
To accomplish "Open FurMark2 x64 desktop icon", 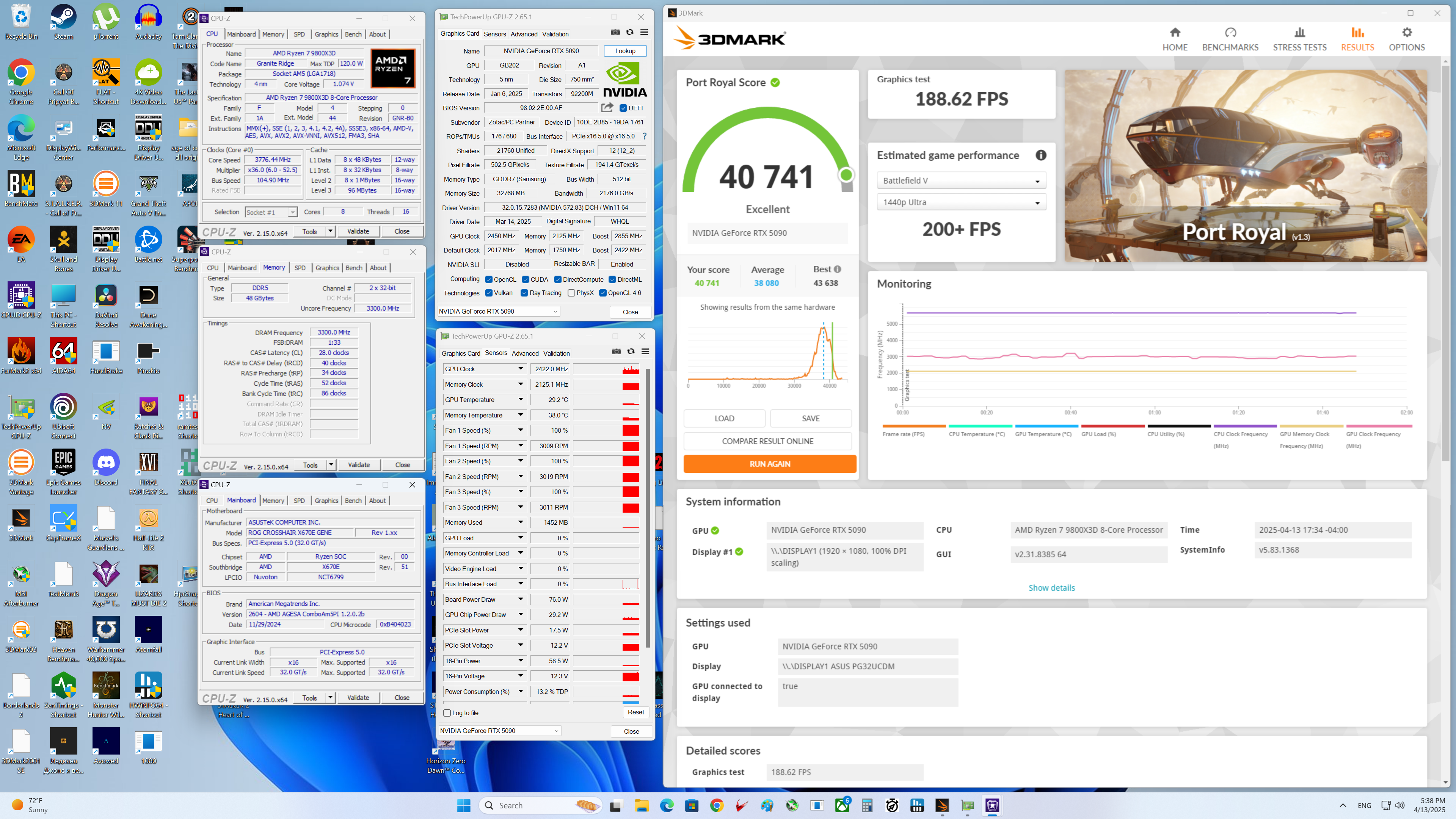I will pos(21,356).
